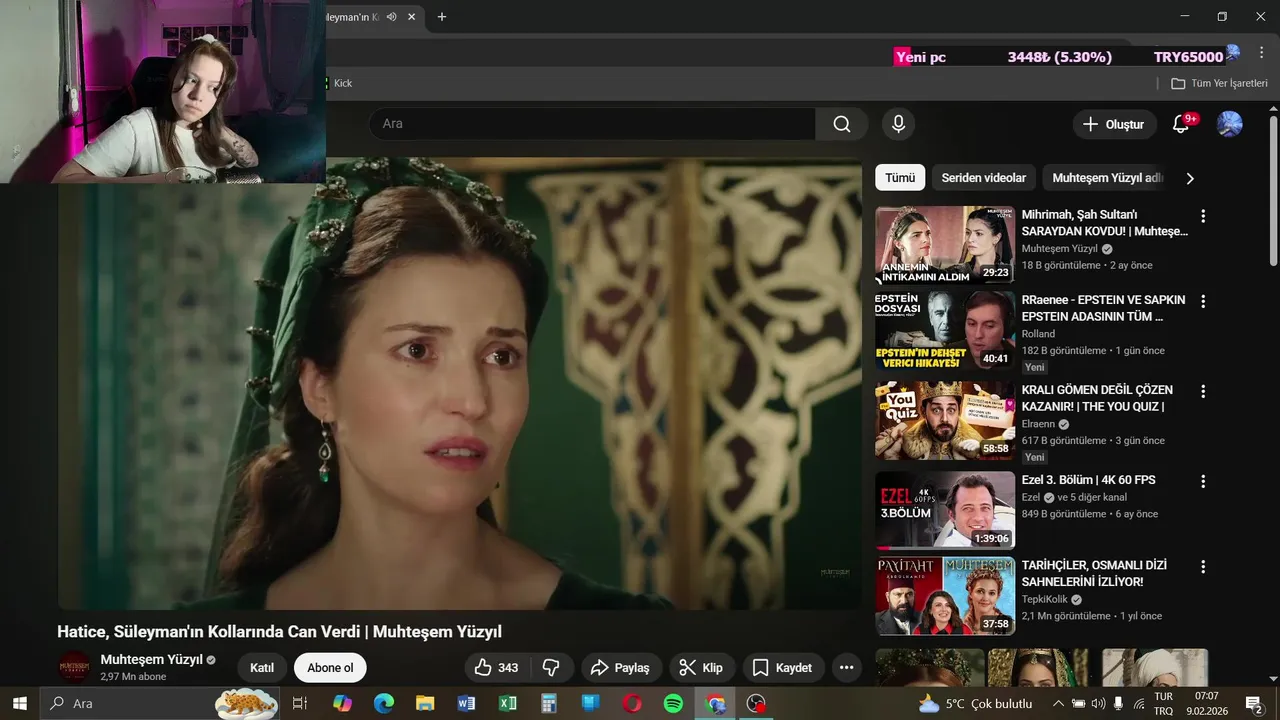Open title Ezel 3. Bölüm | 4K 60 FPS
Viewport: 1280px width, 720px height.
coord(1088,480)
